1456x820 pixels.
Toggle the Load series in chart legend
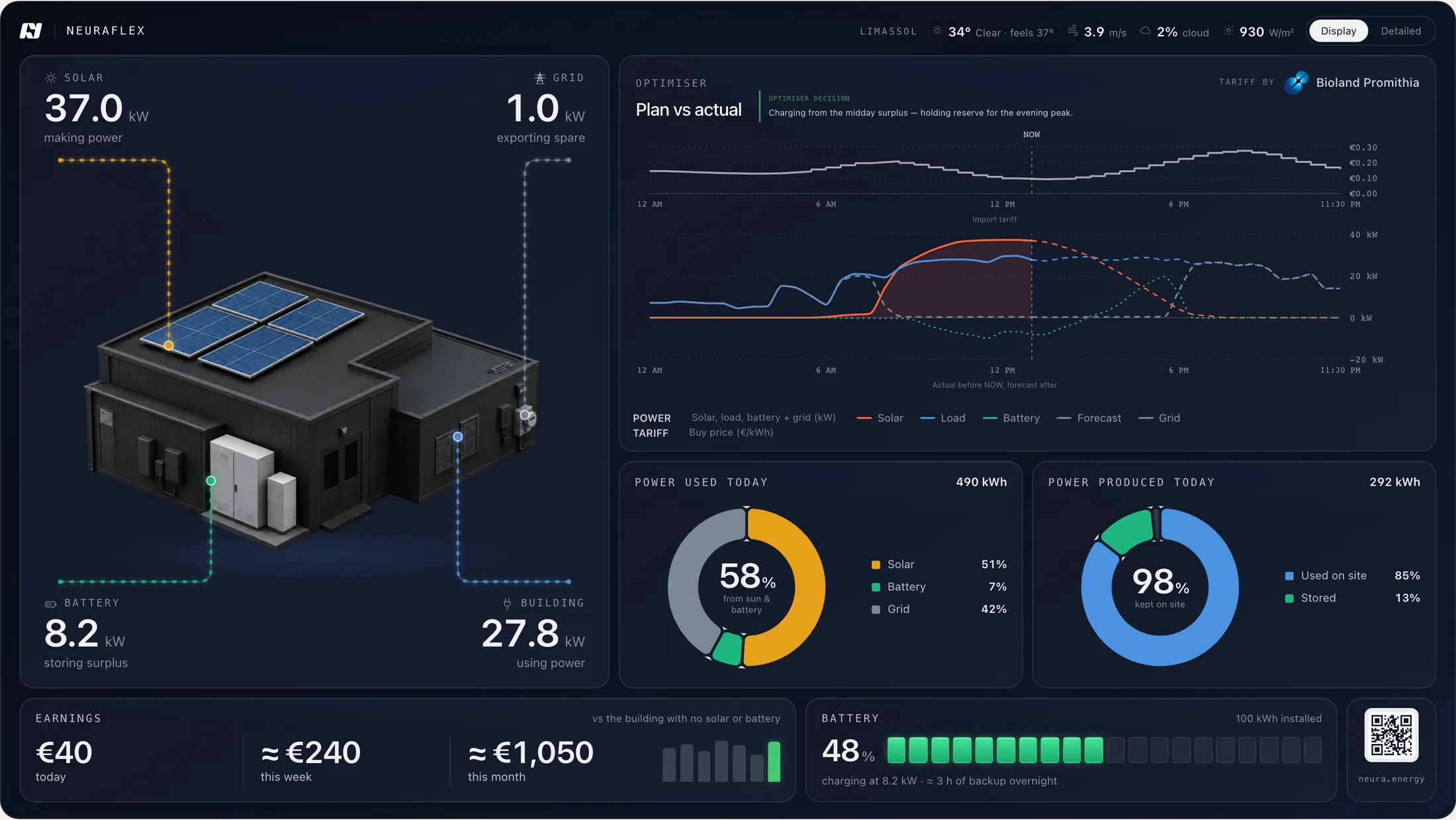coord(943,418)
